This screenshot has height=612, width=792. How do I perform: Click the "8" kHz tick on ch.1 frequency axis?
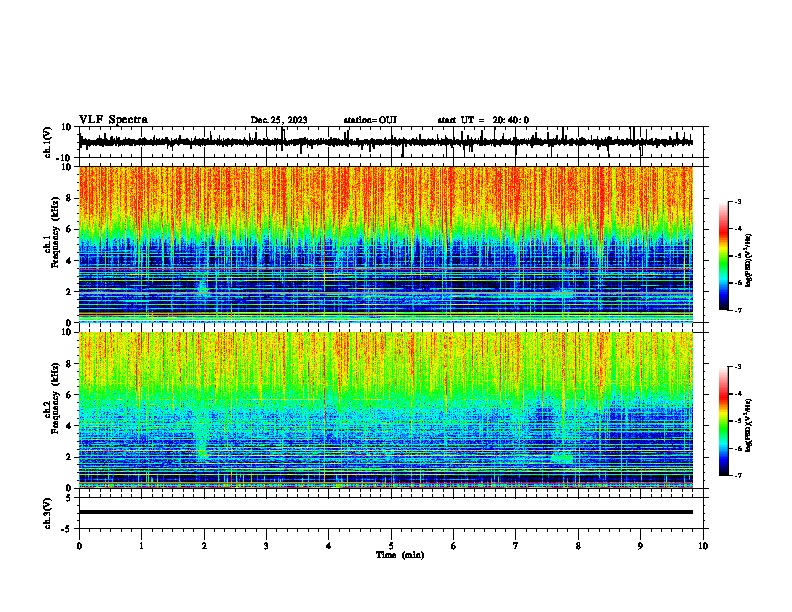point(70,198)
